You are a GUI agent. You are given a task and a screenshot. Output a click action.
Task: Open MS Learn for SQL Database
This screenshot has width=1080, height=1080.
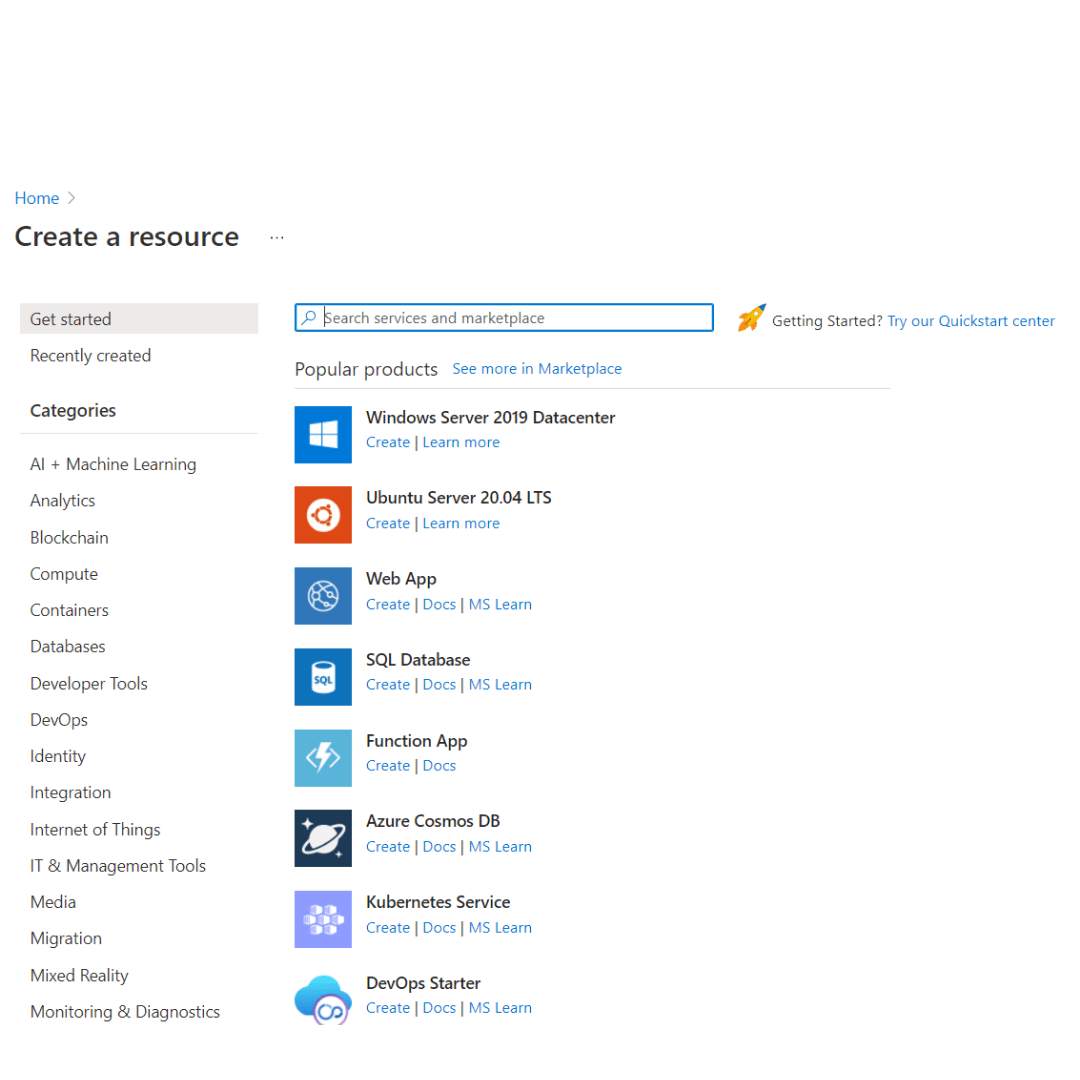tap(500, 685)
